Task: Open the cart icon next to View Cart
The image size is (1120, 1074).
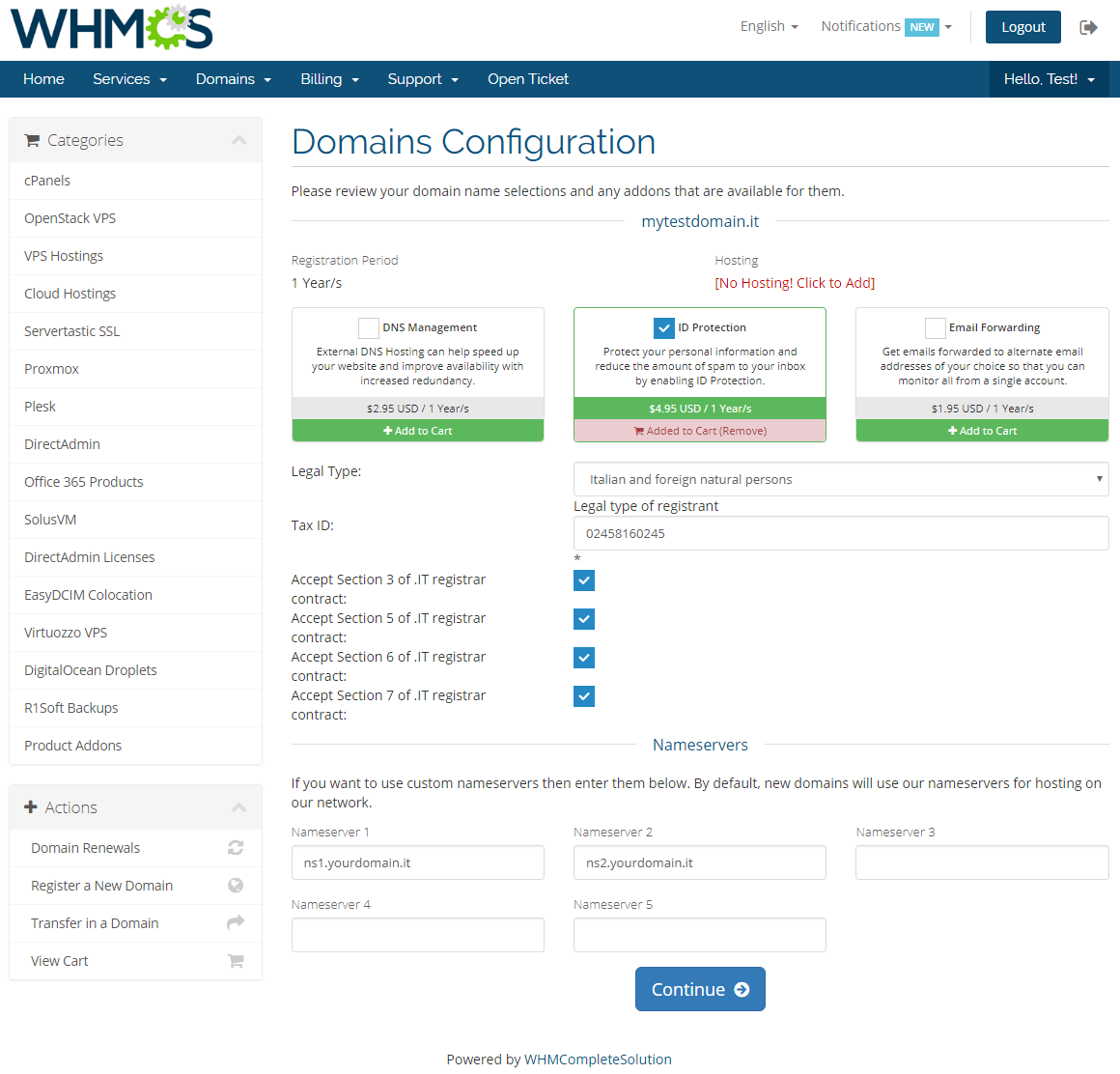Action: [x=236, y=960]
